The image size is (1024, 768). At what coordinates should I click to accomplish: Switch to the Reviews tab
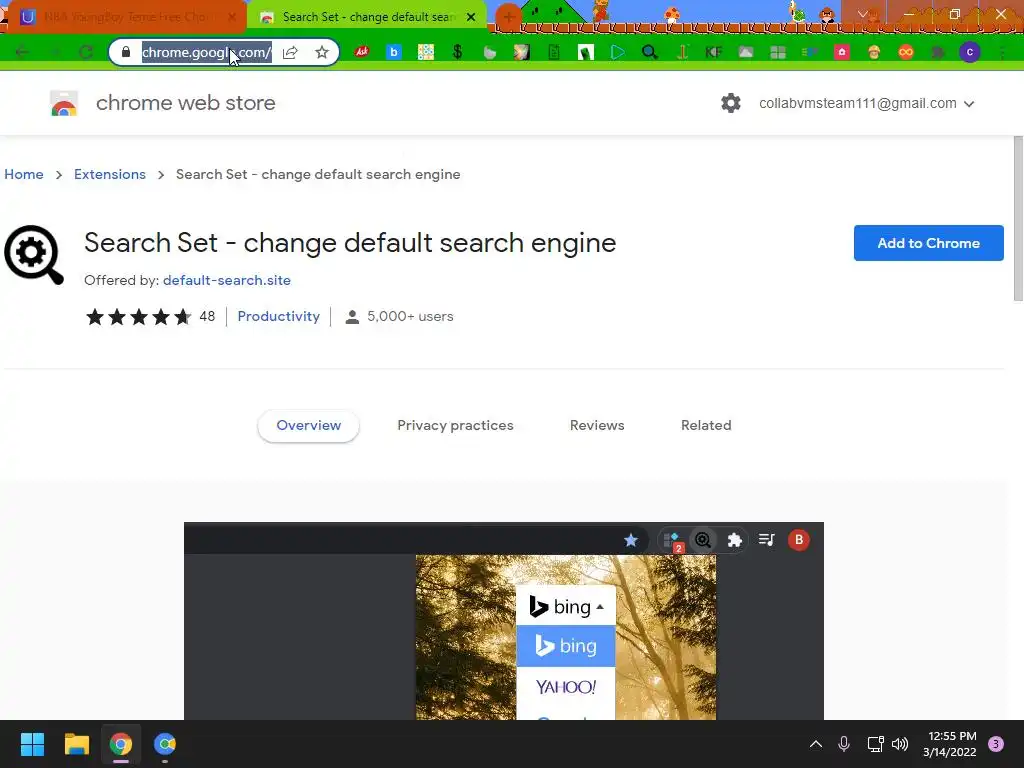(597, 425)
